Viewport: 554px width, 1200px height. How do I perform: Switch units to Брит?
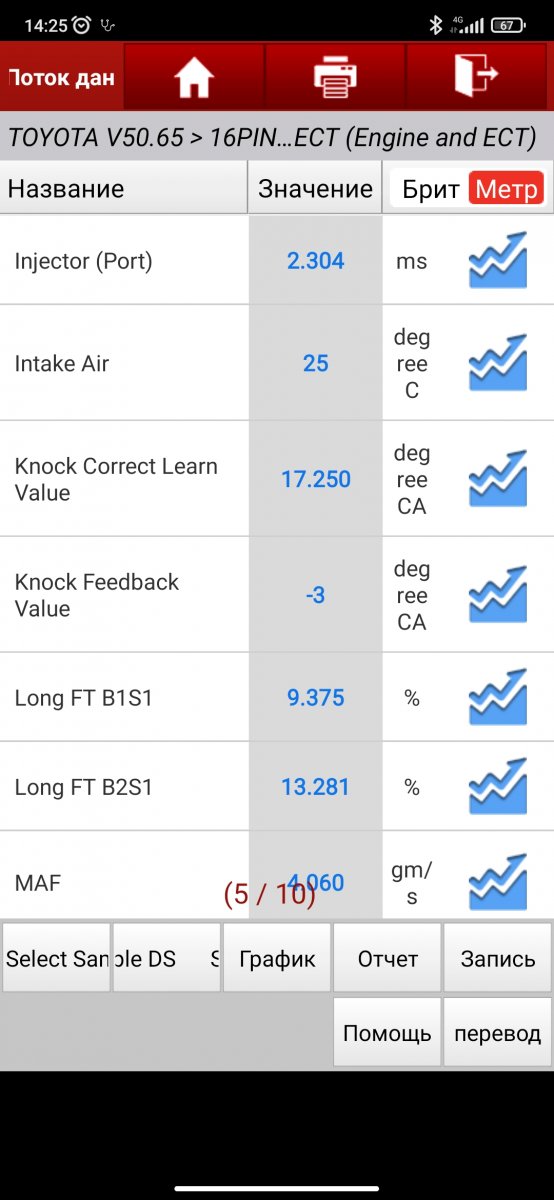coord(431,189)
